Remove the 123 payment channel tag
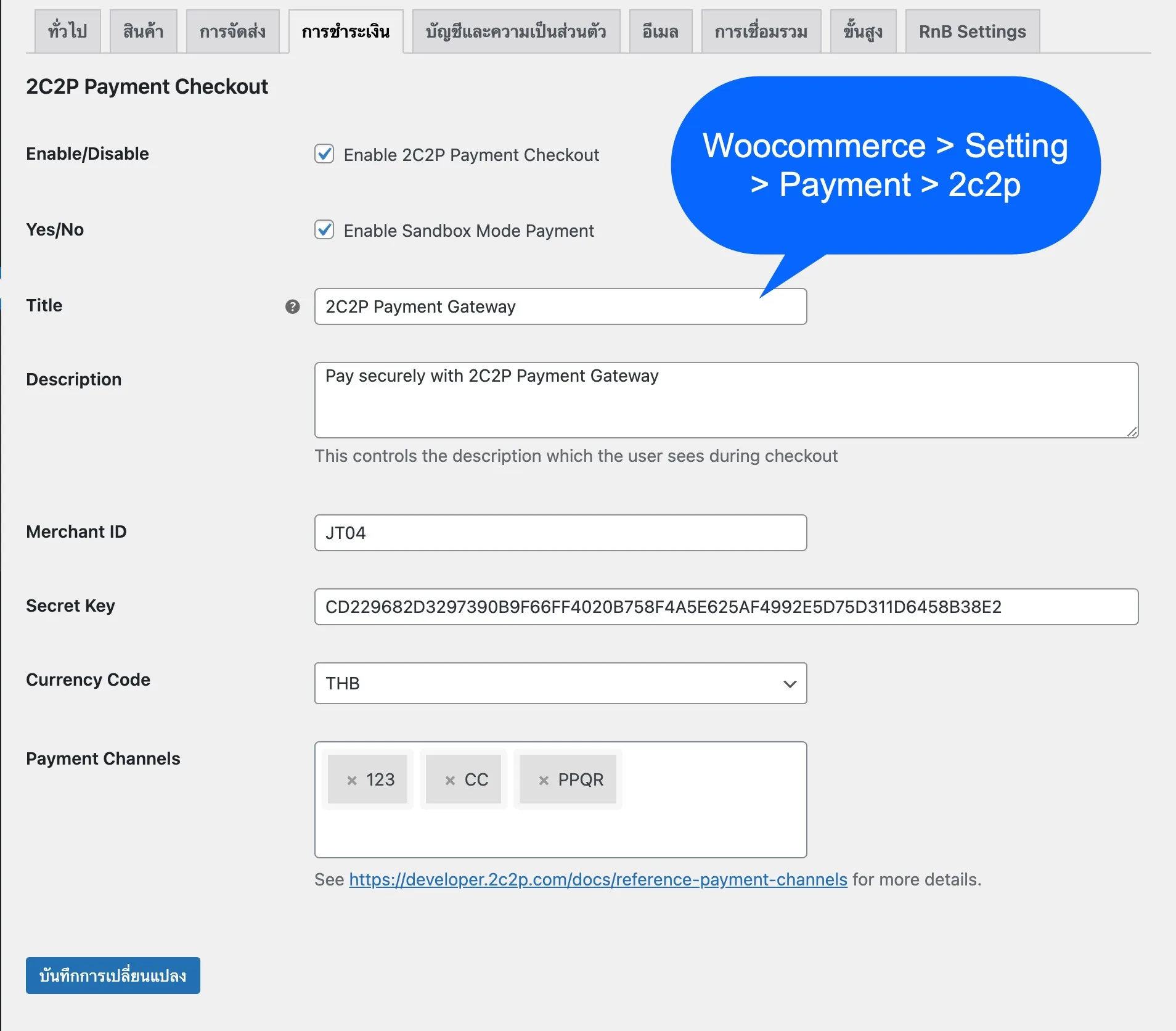Screen dimensions: 1176x1031 pyautogui.click(x=352, y=780)
